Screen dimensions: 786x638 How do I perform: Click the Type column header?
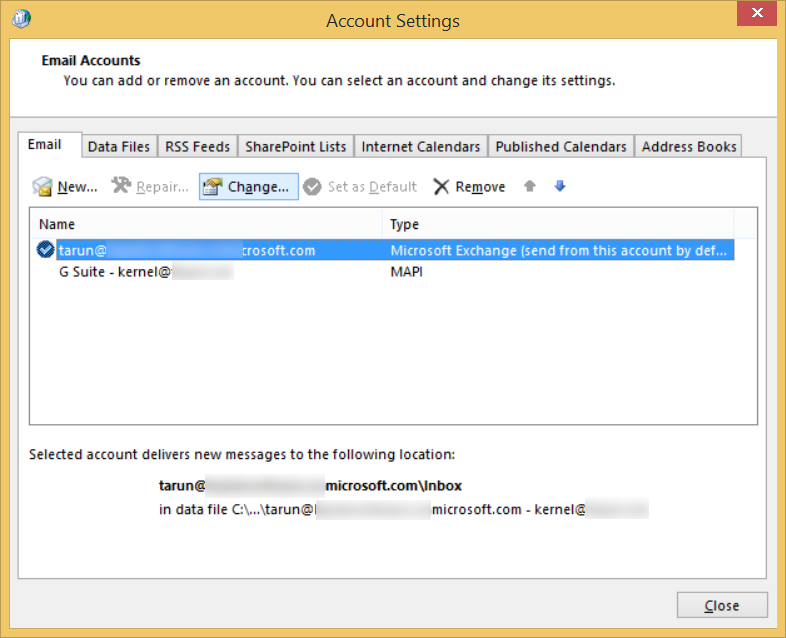click(x=558, y=224)
